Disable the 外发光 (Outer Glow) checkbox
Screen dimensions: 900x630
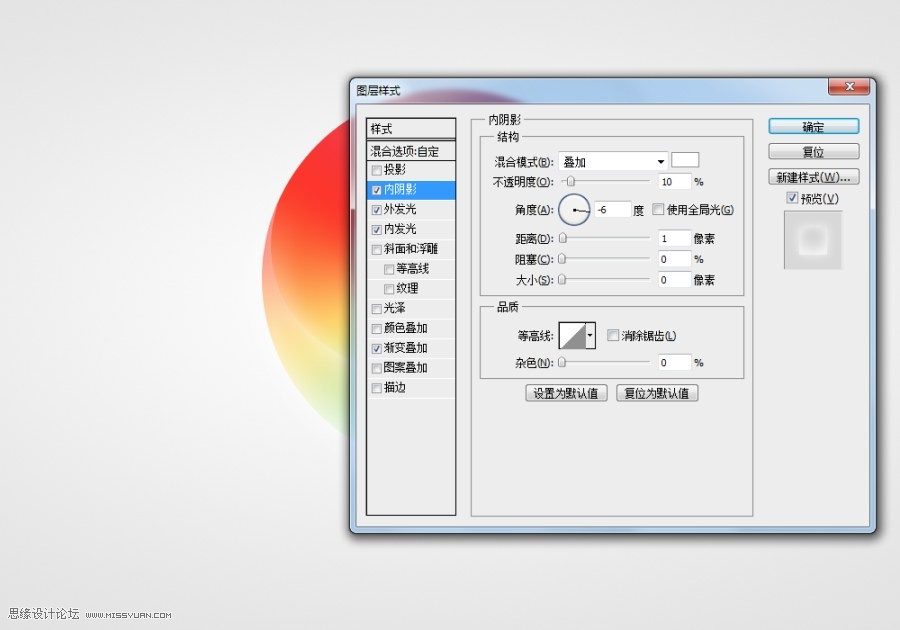click(377, 209)
